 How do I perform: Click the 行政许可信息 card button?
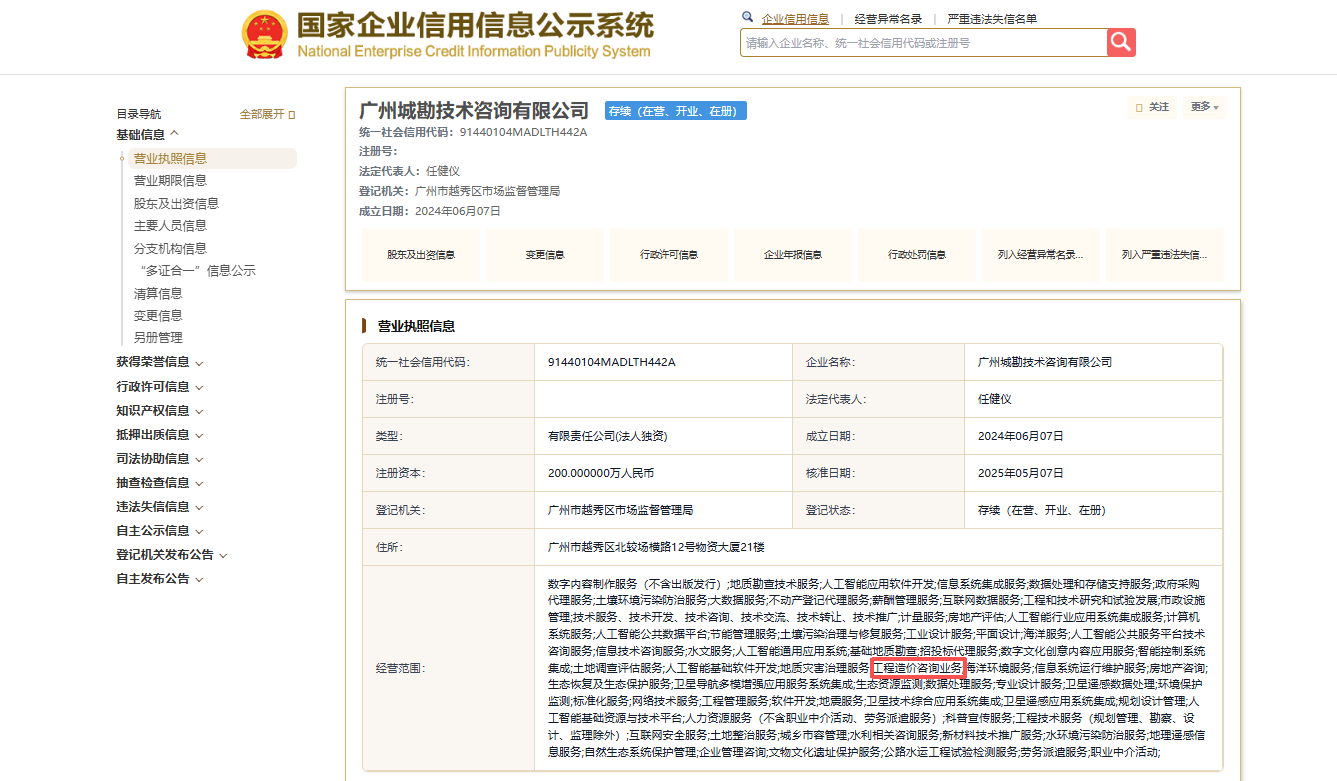click(669, 255)
